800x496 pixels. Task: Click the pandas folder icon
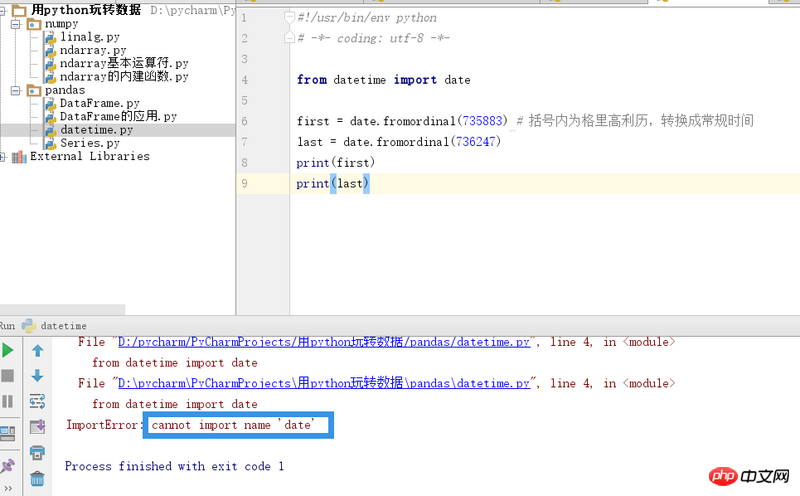pyautogui.click(x=34, y=90)
